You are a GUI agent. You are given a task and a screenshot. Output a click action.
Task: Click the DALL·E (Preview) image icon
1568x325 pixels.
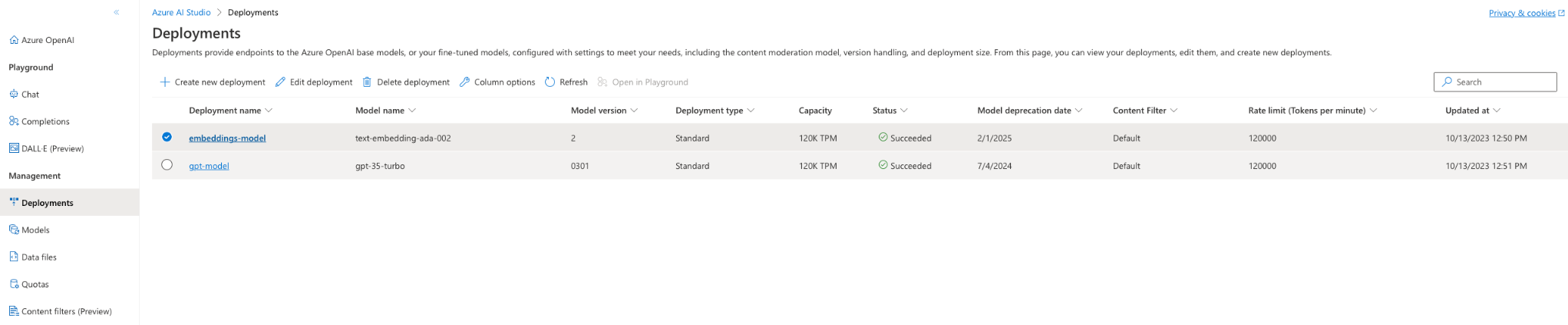click(14, 148)
